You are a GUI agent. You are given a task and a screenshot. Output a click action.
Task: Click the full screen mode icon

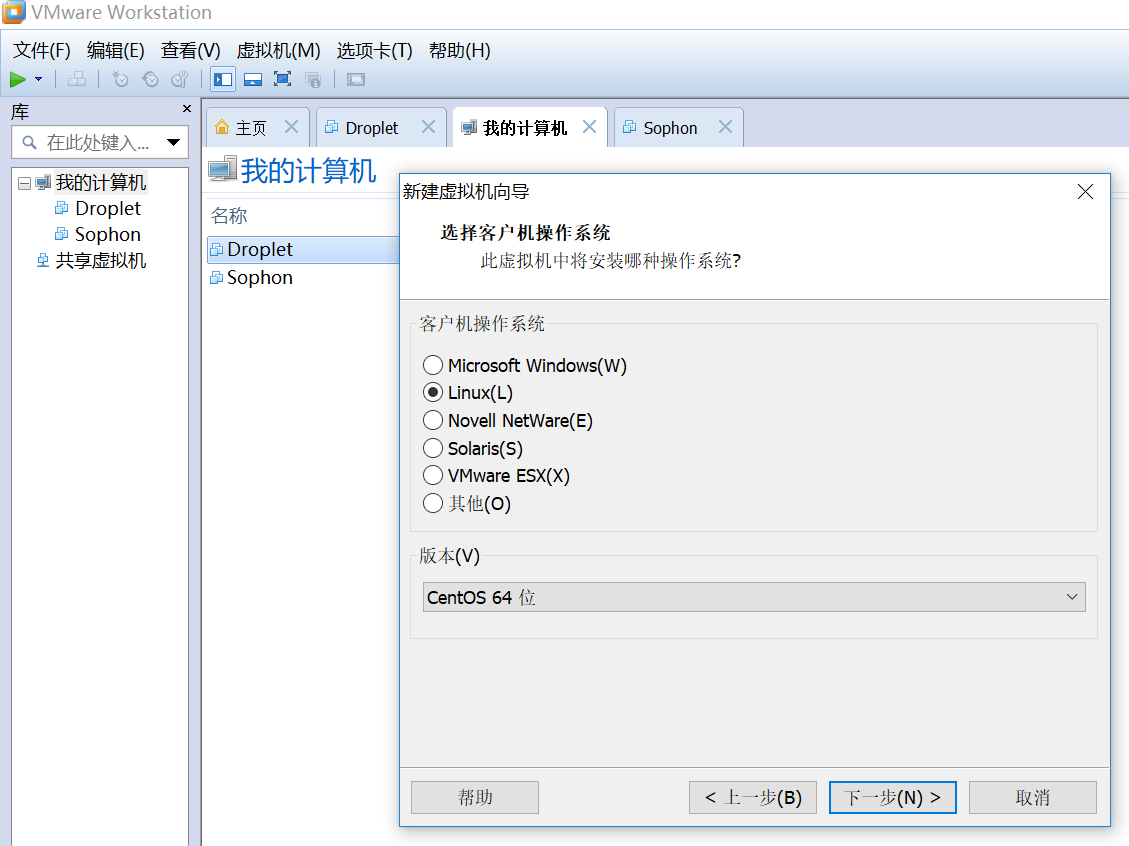[283, 79]
